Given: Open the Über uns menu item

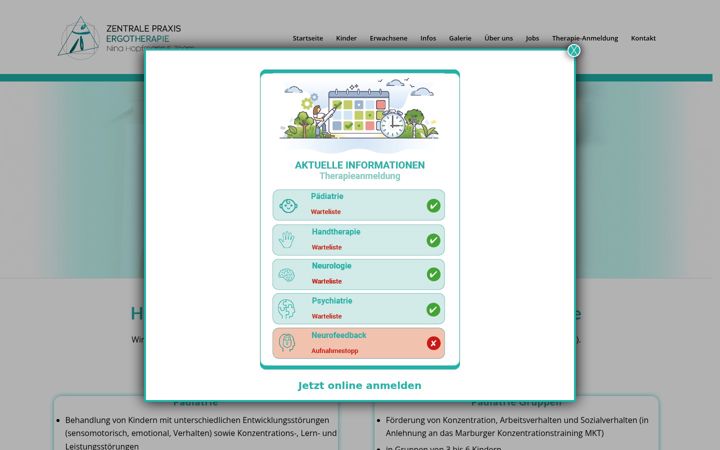Looking at the screenshot, I should click(x=499, y=38).
